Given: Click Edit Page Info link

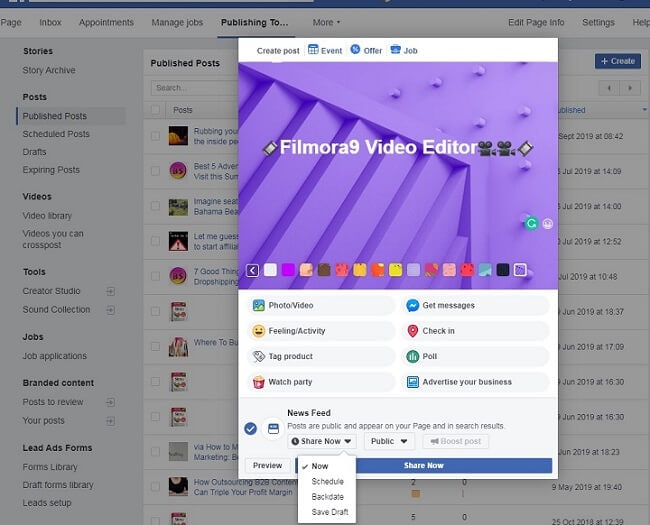Looking at the screenshot, I should [536, 22].
